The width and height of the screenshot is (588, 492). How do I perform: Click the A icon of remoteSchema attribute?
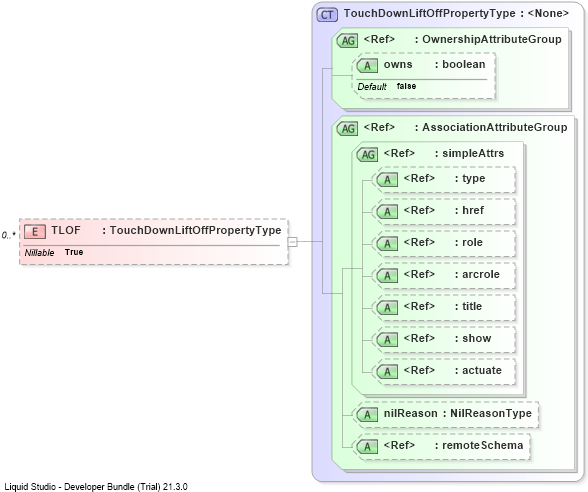(x=367, y=447)
